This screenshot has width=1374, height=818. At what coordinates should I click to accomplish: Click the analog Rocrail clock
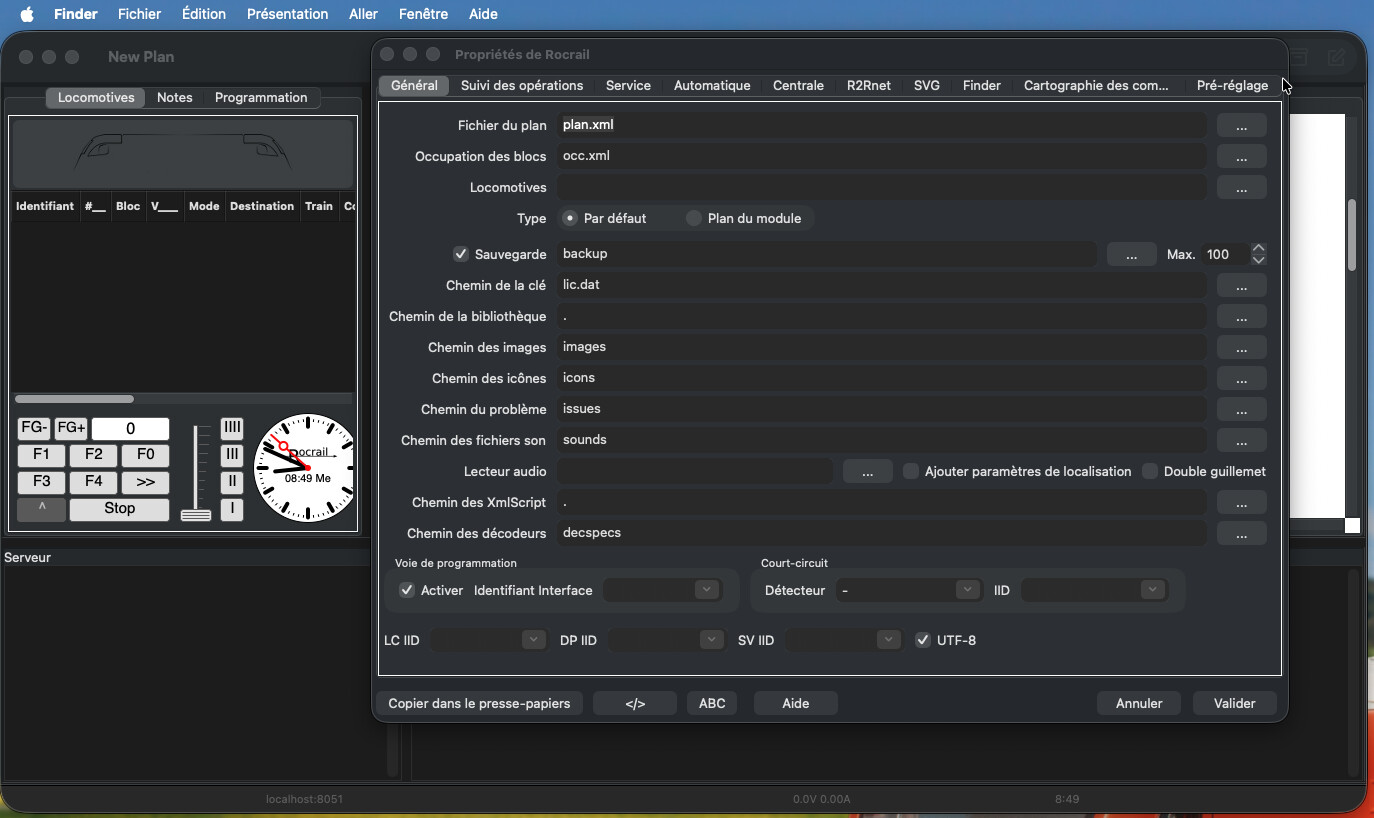(305, 468)
